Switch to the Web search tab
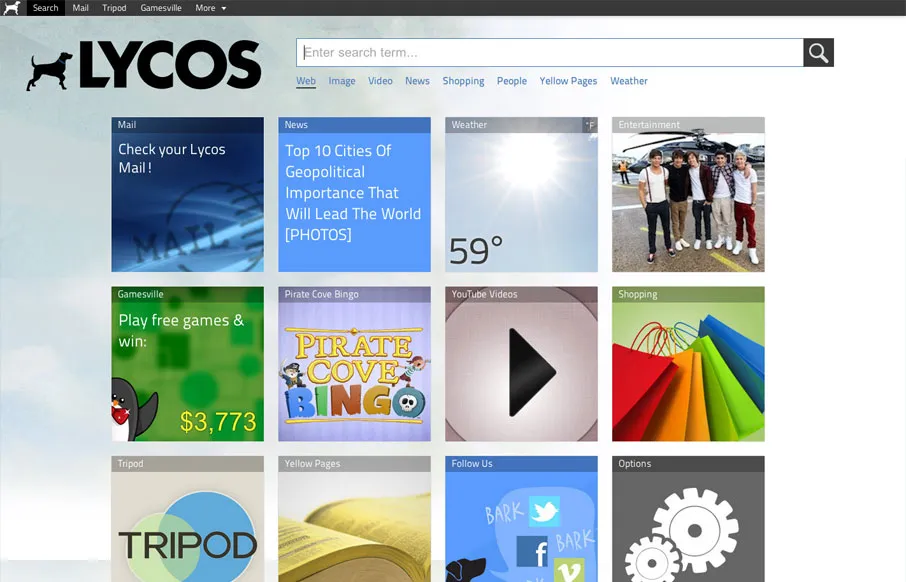Screen dimensions: 906x582 point(306,81)
